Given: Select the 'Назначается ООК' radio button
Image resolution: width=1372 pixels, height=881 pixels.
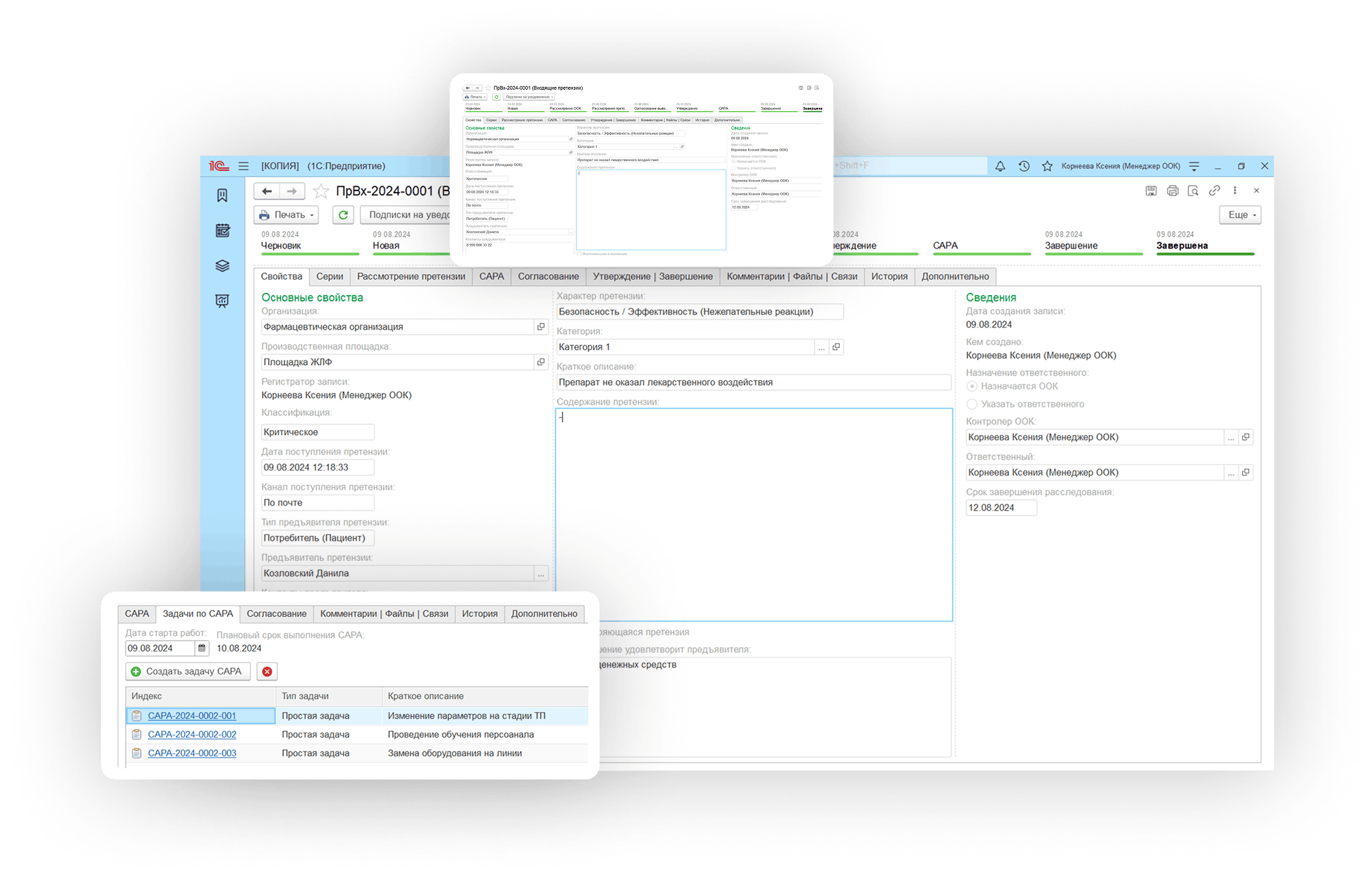Looking at the screenshot, I should point(972,387).
